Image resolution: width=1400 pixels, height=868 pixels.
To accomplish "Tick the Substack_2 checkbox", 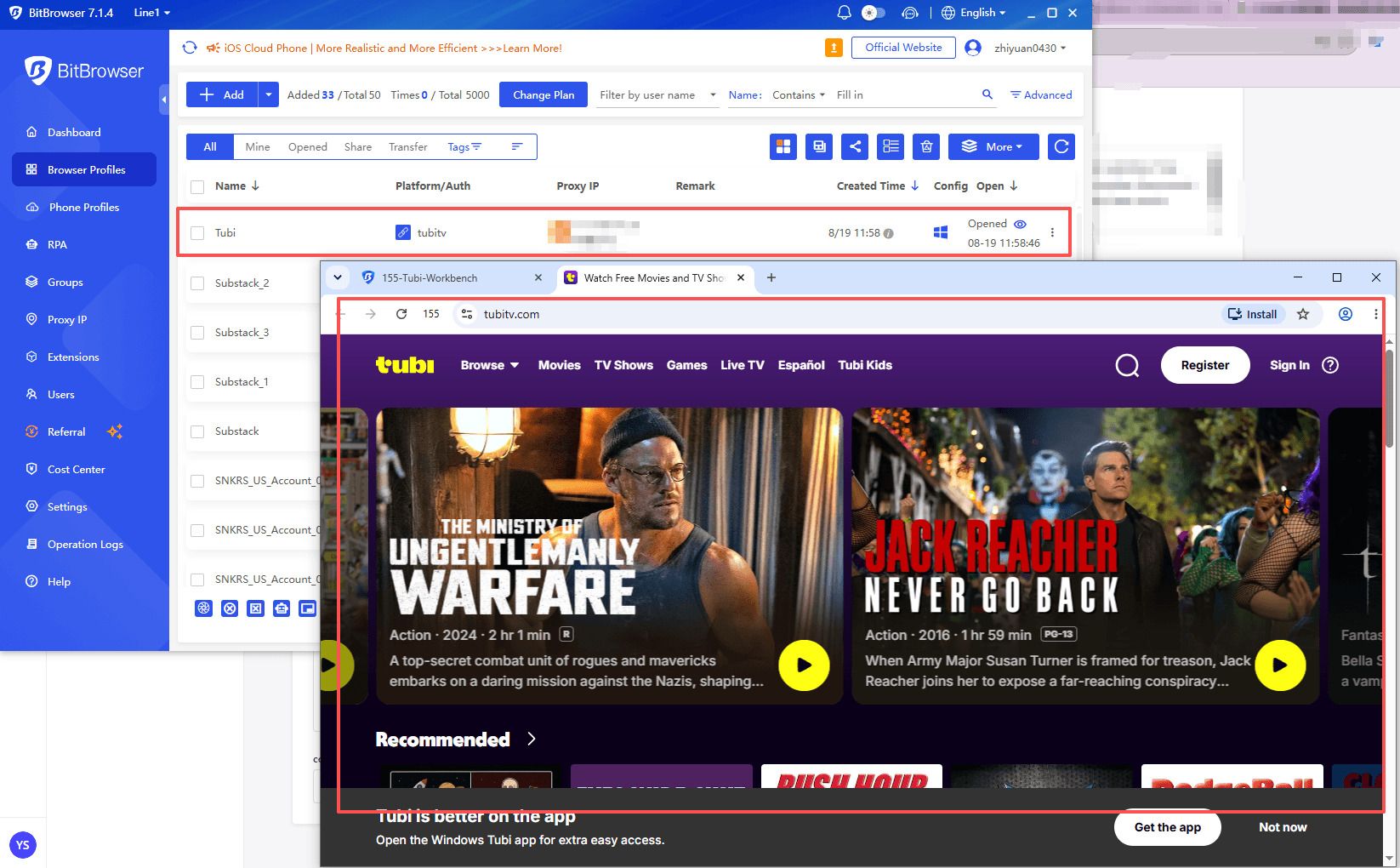I will 197,283.
